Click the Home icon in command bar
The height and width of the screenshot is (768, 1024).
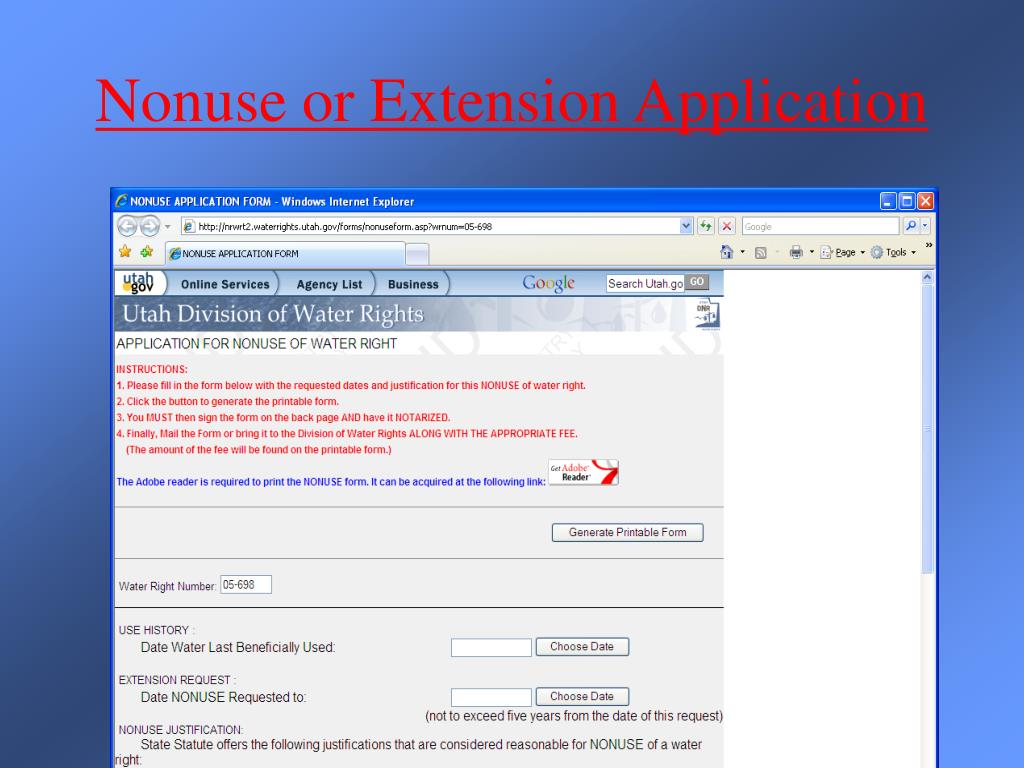click(x=726, y=251)
